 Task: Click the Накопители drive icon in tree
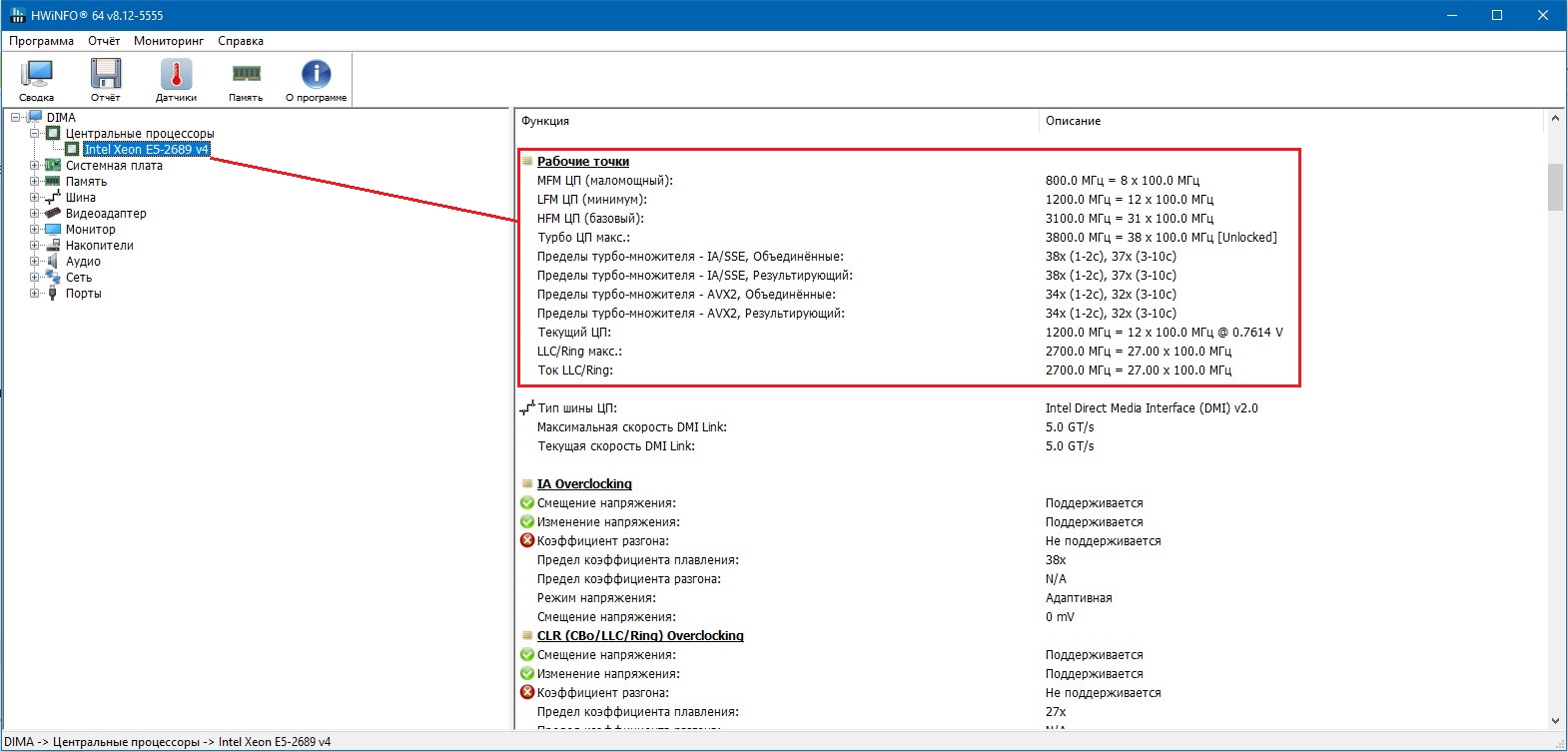53,245
